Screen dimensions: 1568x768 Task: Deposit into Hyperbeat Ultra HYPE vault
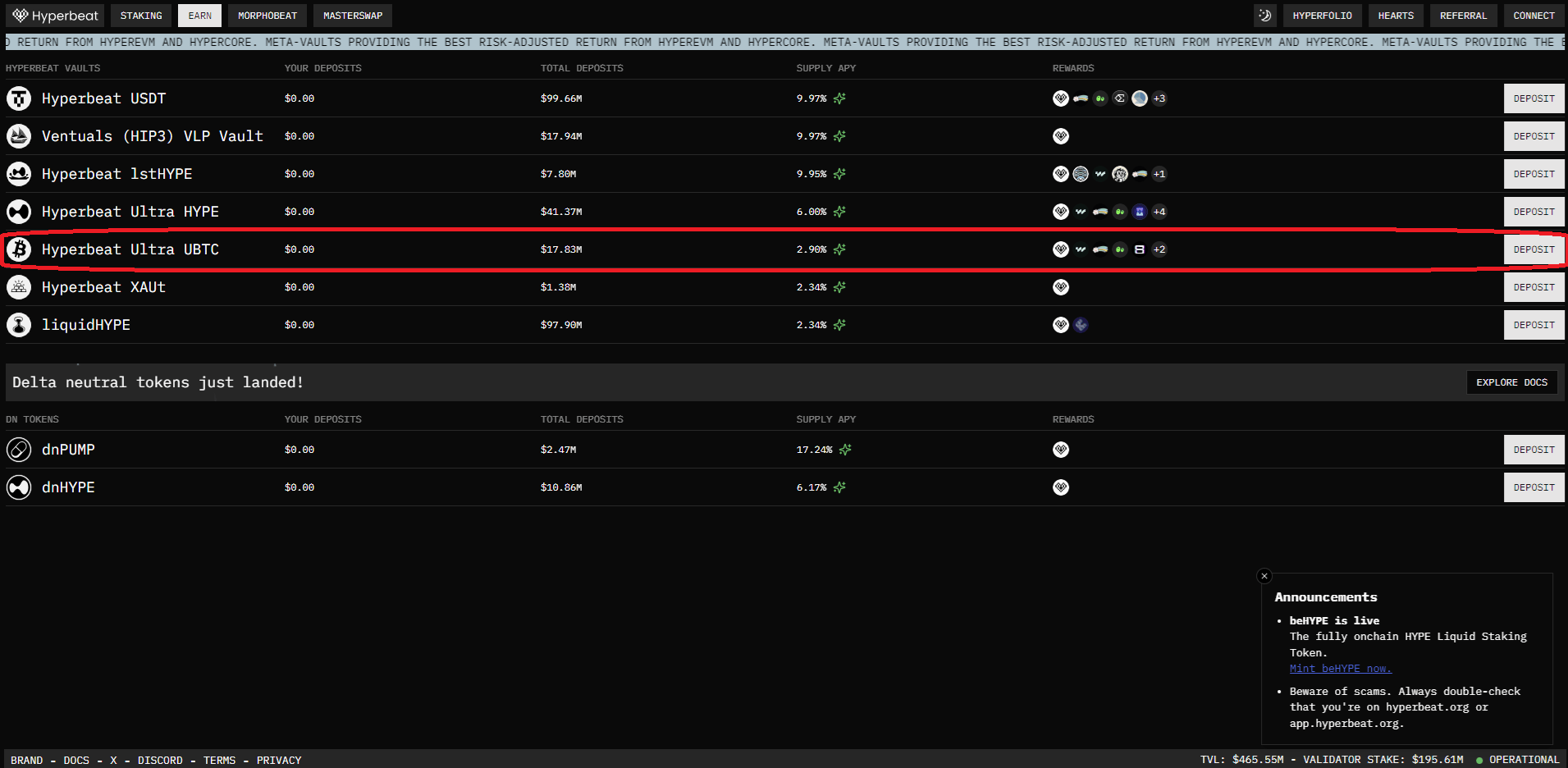[x=1534, y=212]
